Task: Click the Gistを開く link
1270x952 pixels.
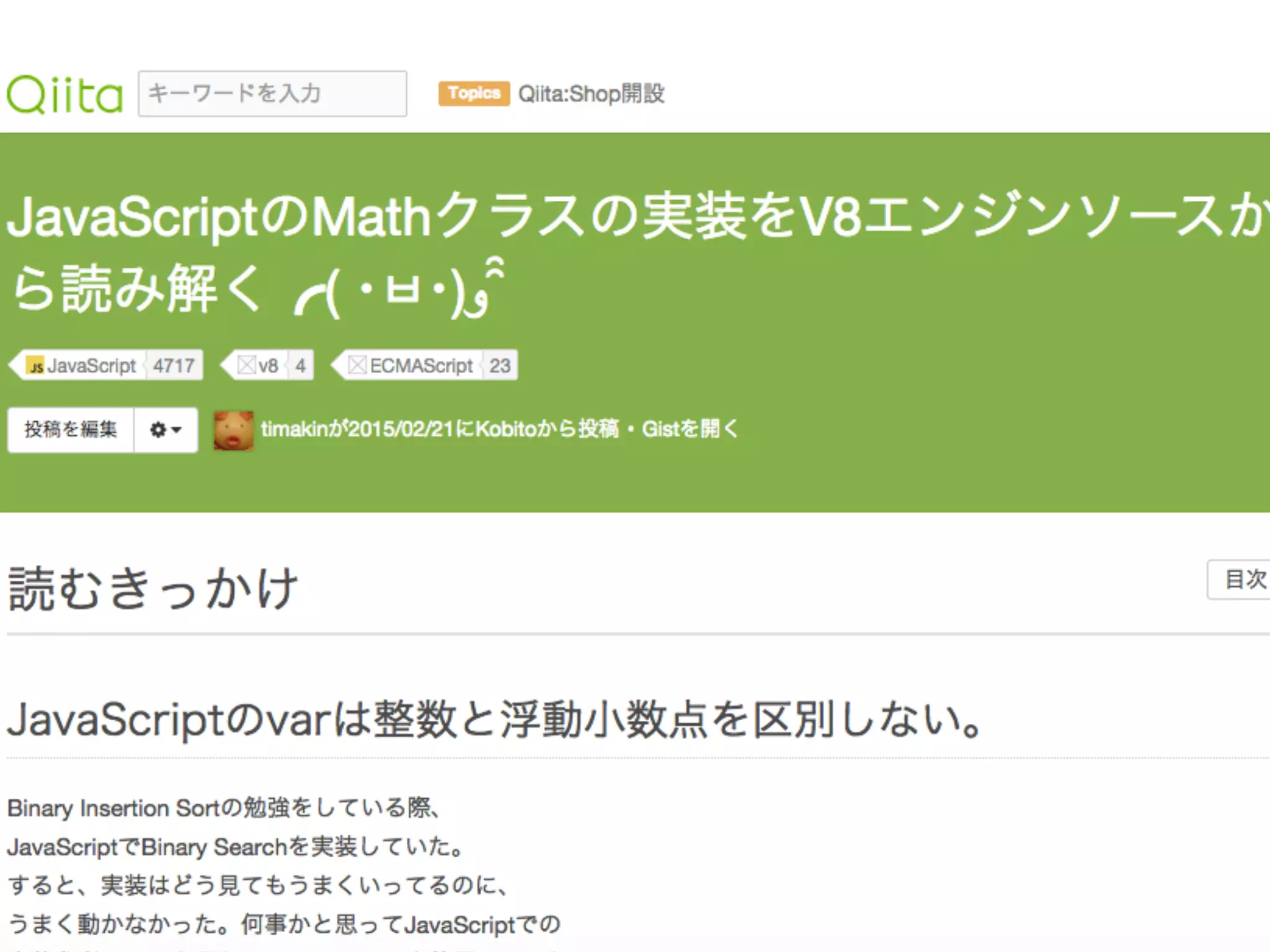Action: [690, 429]
